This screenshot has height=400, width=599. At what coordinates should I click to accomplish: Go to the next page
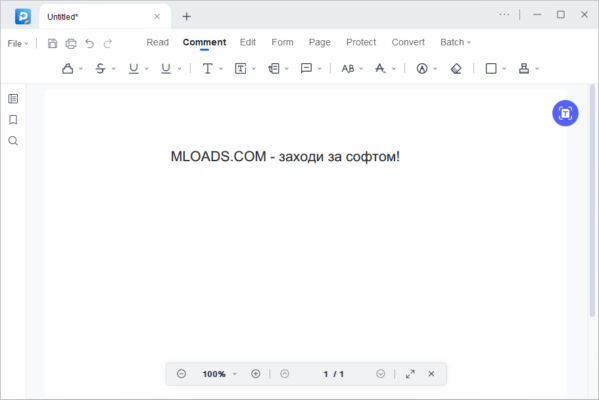380,374
